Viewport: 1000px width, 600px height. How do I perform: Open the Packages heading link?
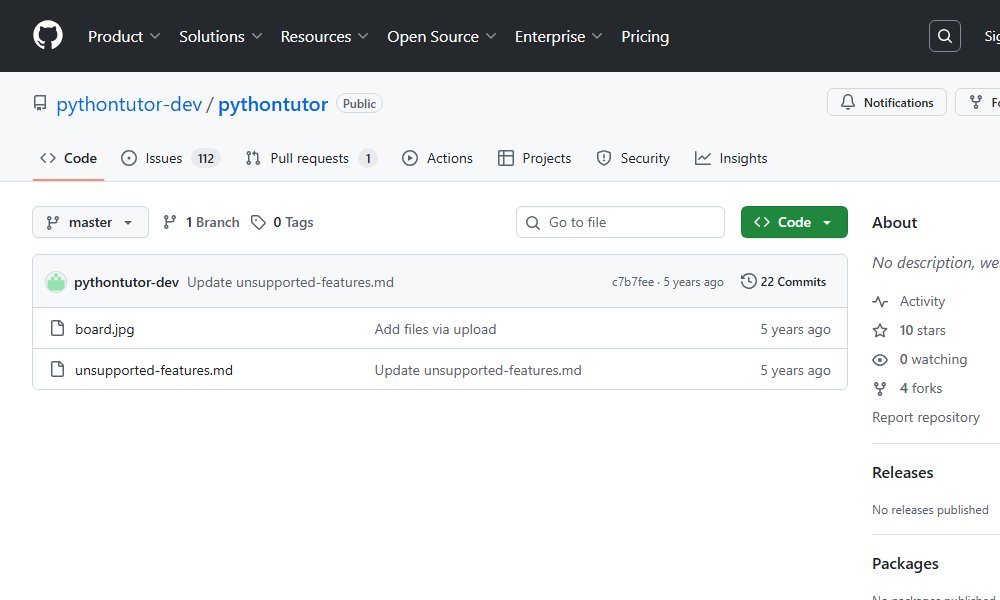[x=905, y=564]
